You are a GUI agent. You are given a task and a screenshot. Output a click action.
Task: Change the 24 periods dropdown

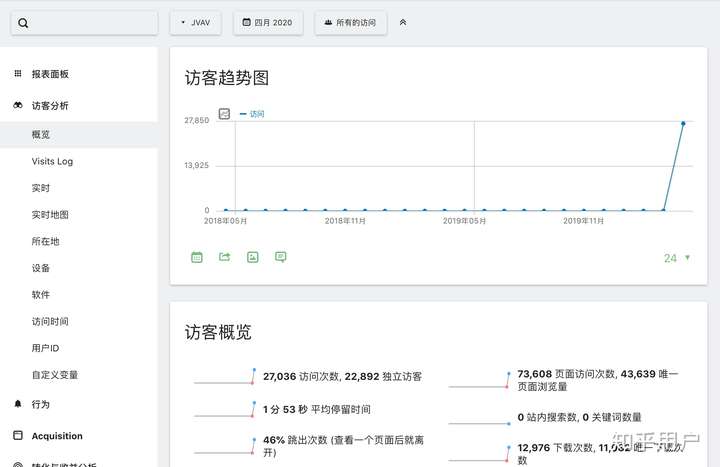click(x=677, y=258)
